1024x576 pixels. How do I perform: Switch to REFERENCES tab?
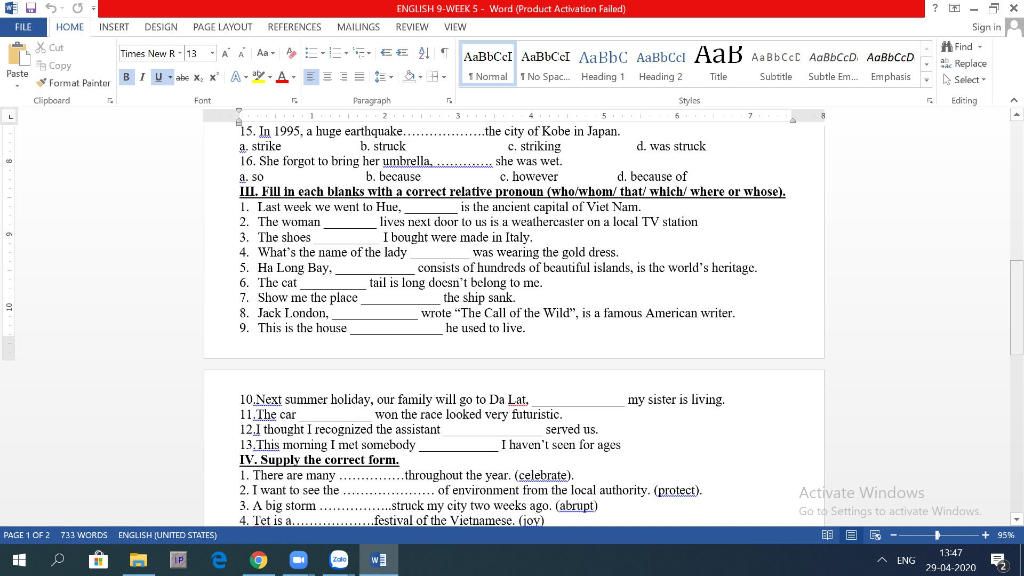294,27
